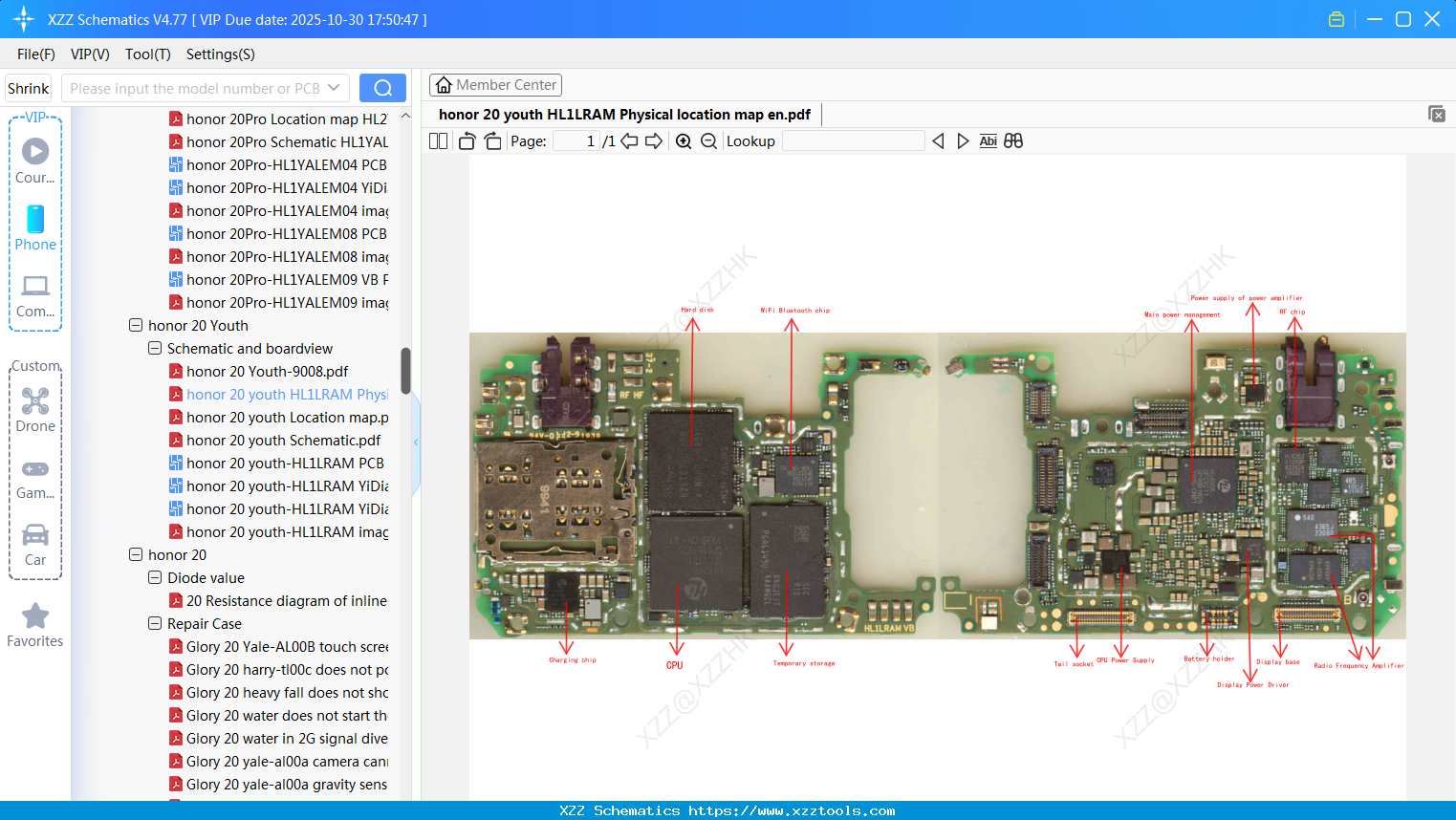Click the page number field
The height and width of the screenshot is (820, 1456).
576,141
